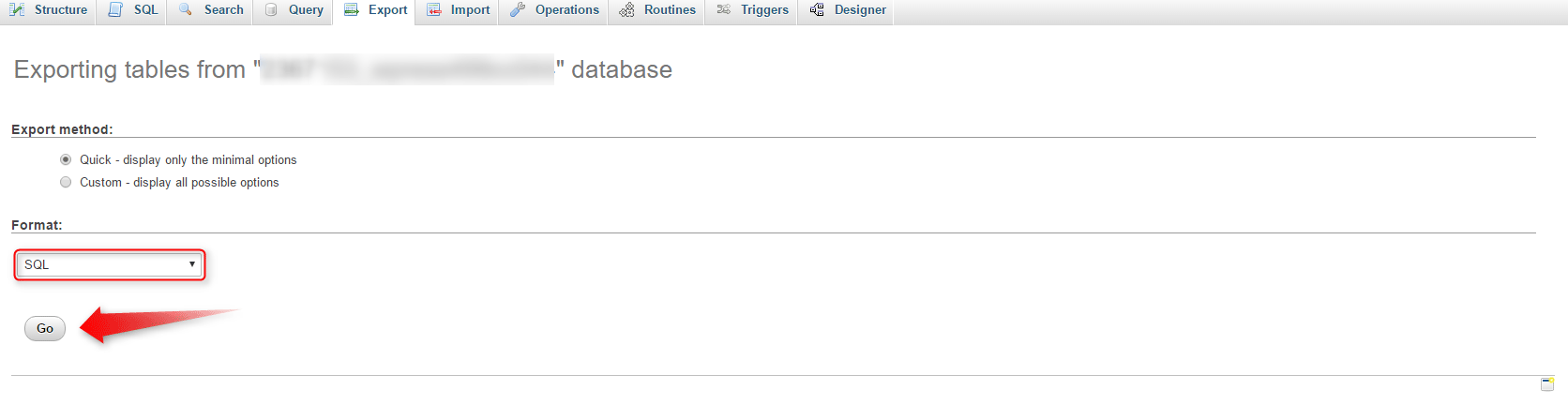Open the Format dropdown showing SQL
The height and width of the screenshot is (420, 1568).
[x=110, y=264]
